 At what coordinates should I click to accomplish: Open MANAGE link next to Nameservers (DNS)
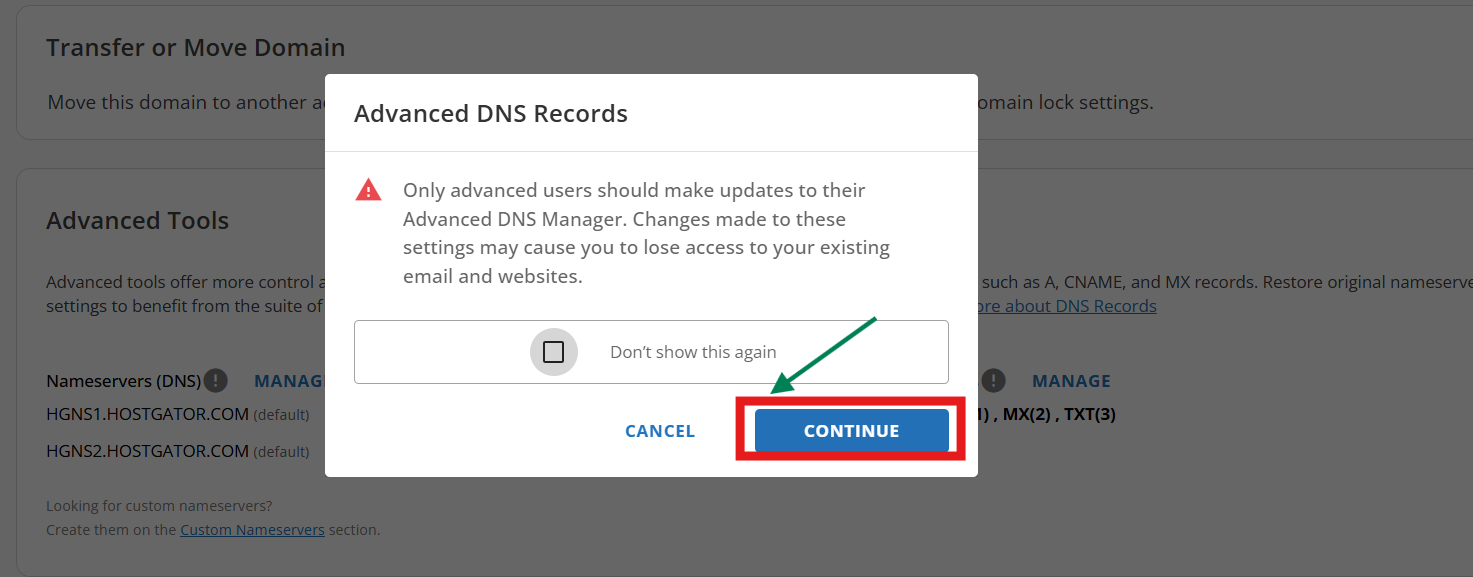click(x=289, y=381)
